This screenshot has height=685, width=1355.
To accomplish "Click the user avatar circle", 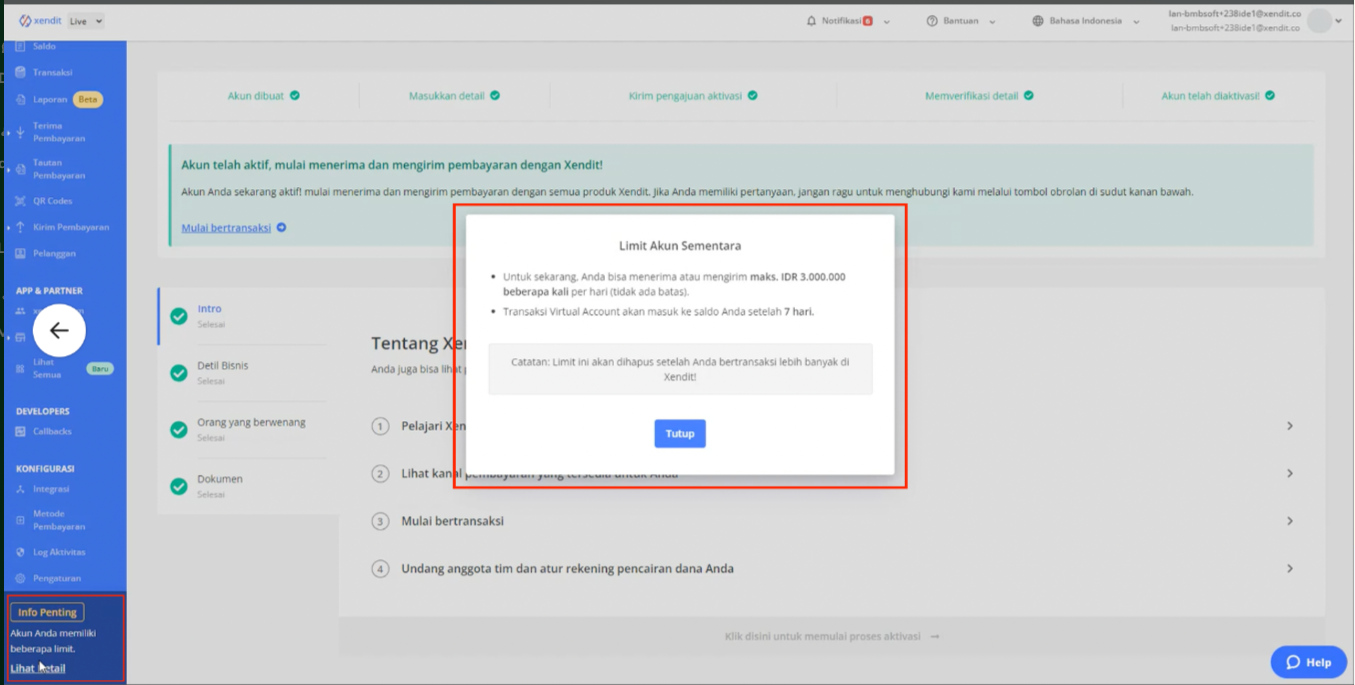I will click(1319, 21).
